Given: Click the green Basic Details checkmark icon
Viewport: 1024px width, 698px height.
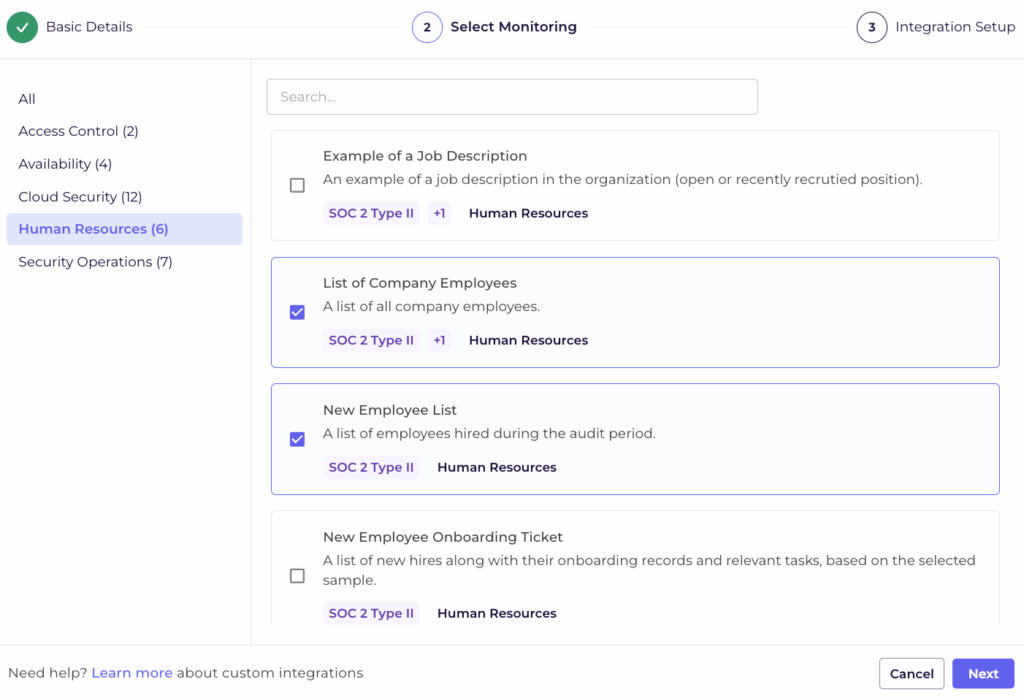Looking at the screenshot, I should [22, 27].
